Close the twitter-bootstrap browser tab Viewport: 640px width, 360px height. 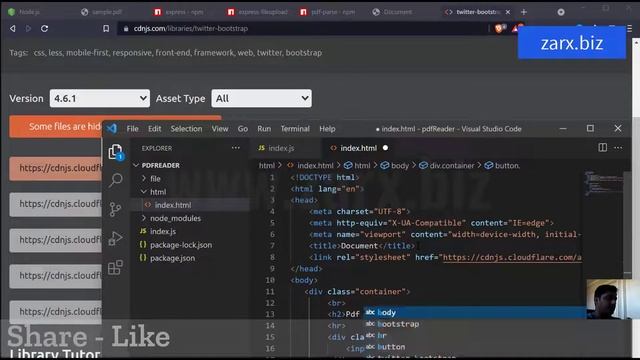point(508,12)
